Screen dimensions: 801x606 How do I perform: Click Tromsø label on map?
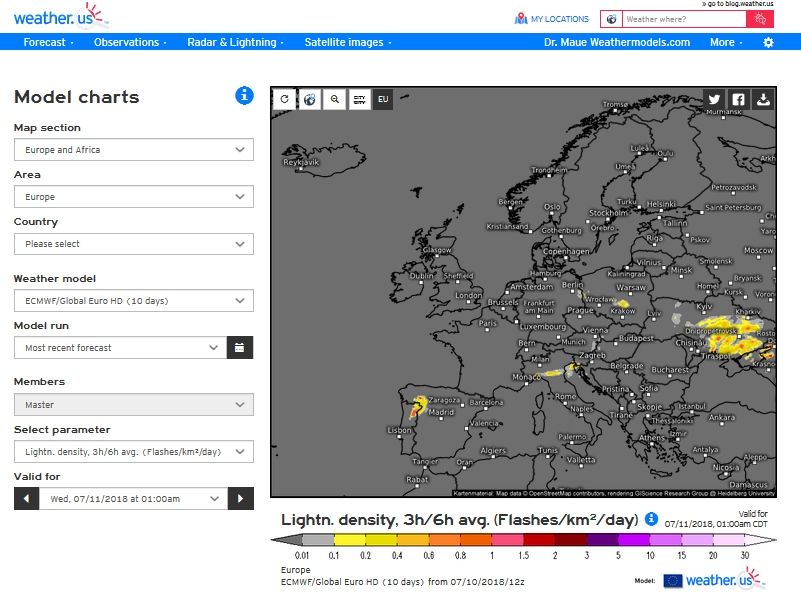tap(615, 104)
